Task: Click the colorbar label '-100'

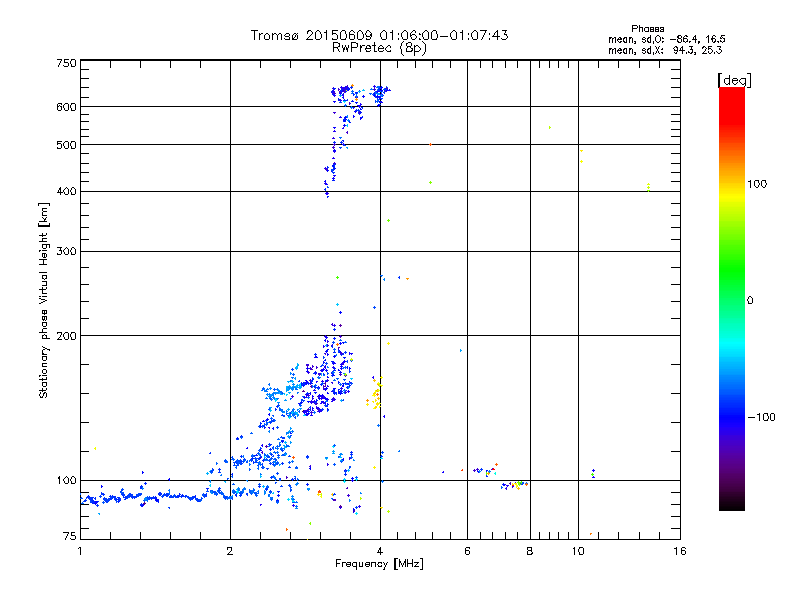Action: tap(761, 417)
